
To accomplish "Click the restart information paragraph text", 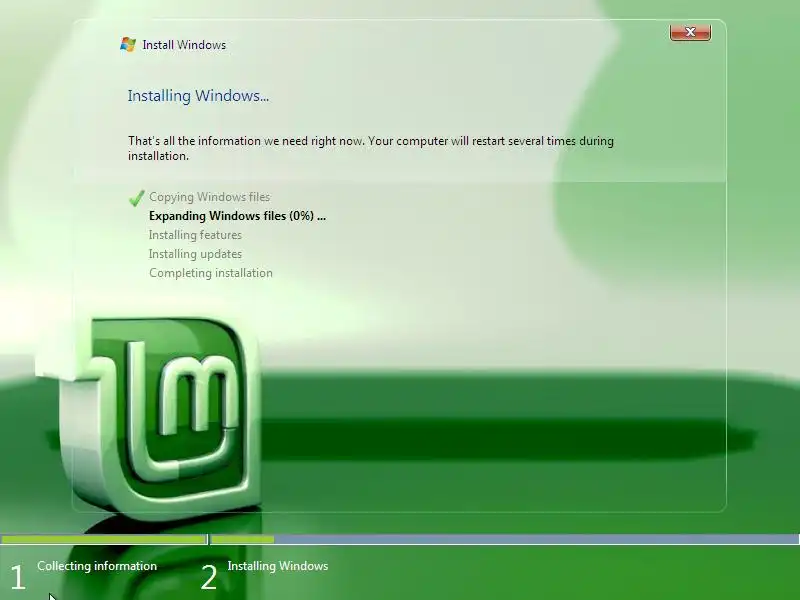I will [371, 148].
